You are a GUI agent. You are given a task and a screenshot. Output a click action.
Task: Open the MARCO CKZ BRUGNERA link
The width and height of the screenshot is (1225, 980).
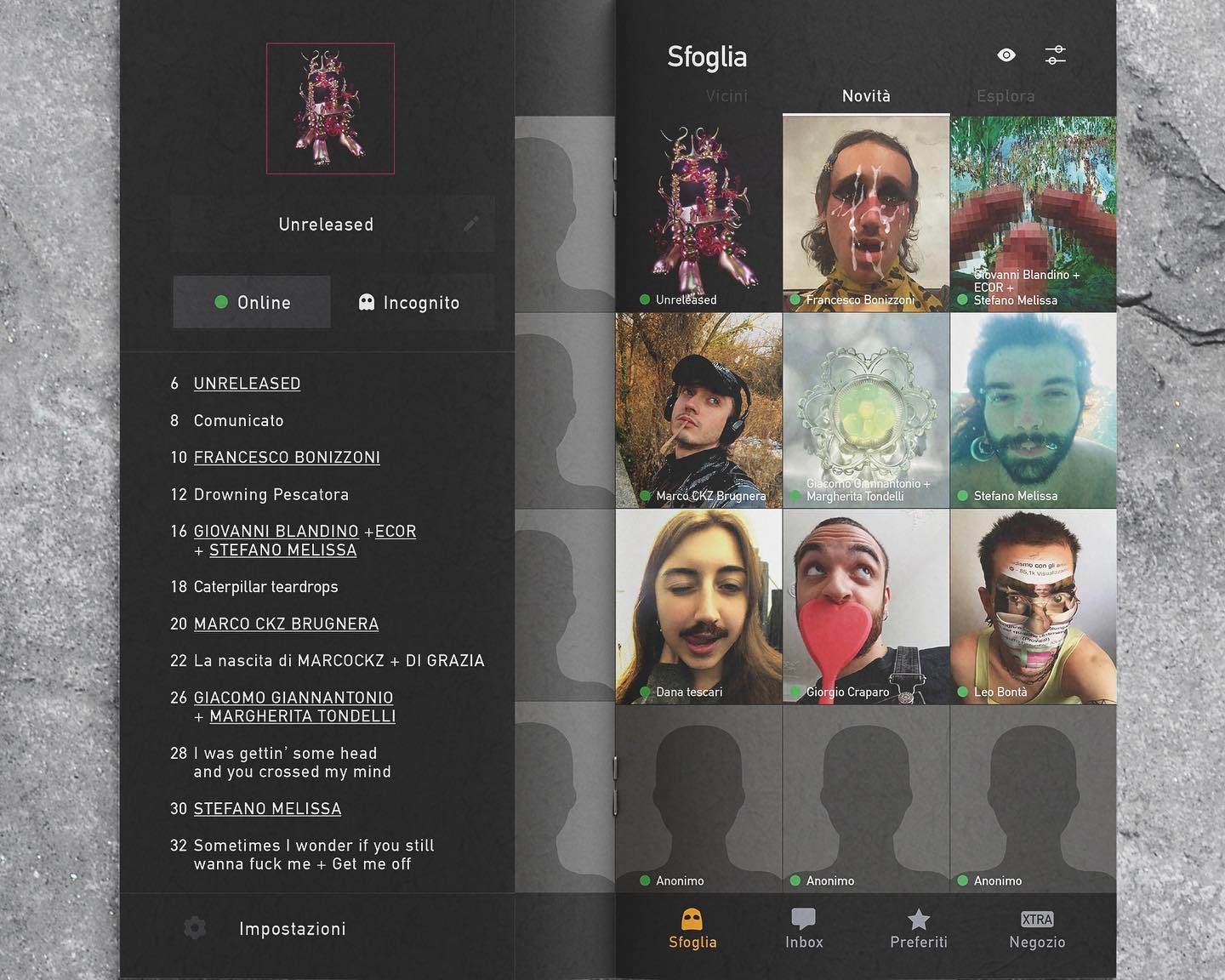coord(286,624)
